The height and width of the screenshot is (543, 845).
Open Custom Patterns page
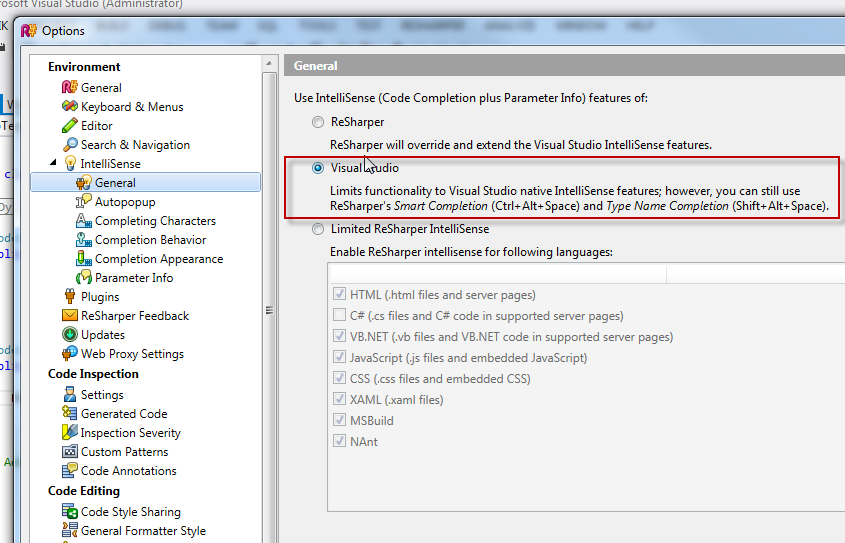124,451
